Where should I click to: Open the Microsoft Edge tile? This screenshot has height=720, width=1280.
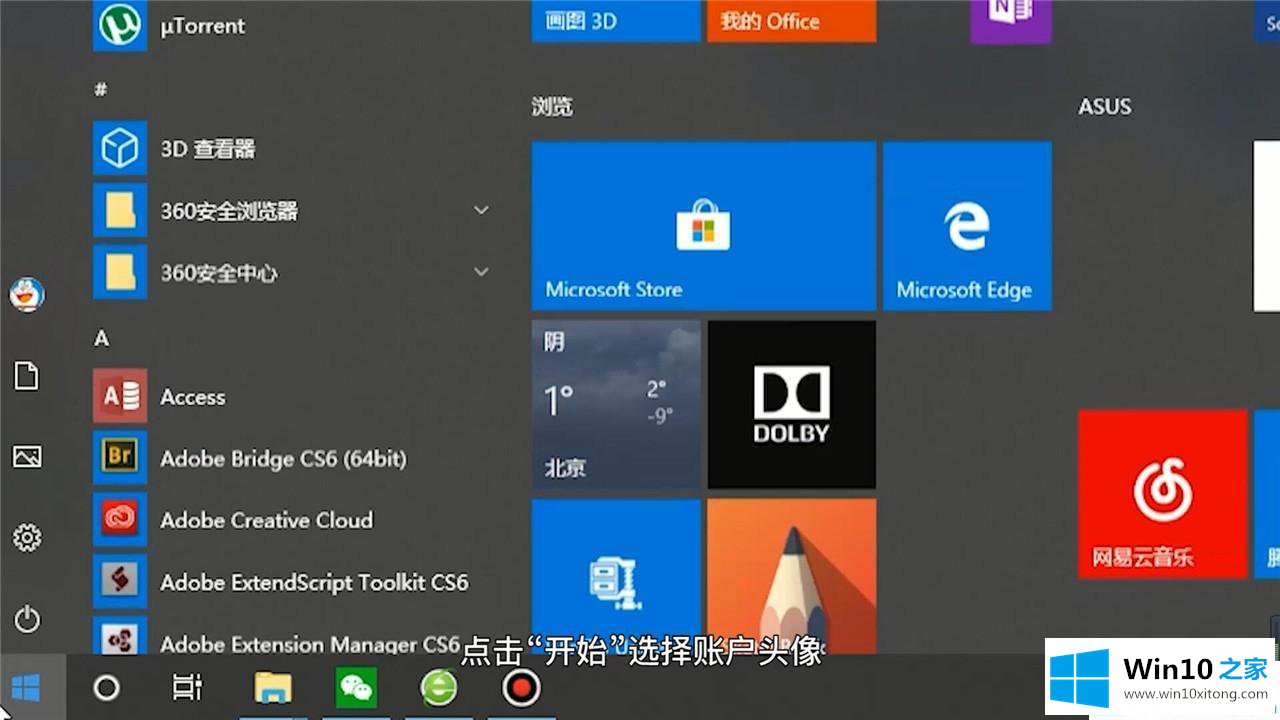click(967, 226)
